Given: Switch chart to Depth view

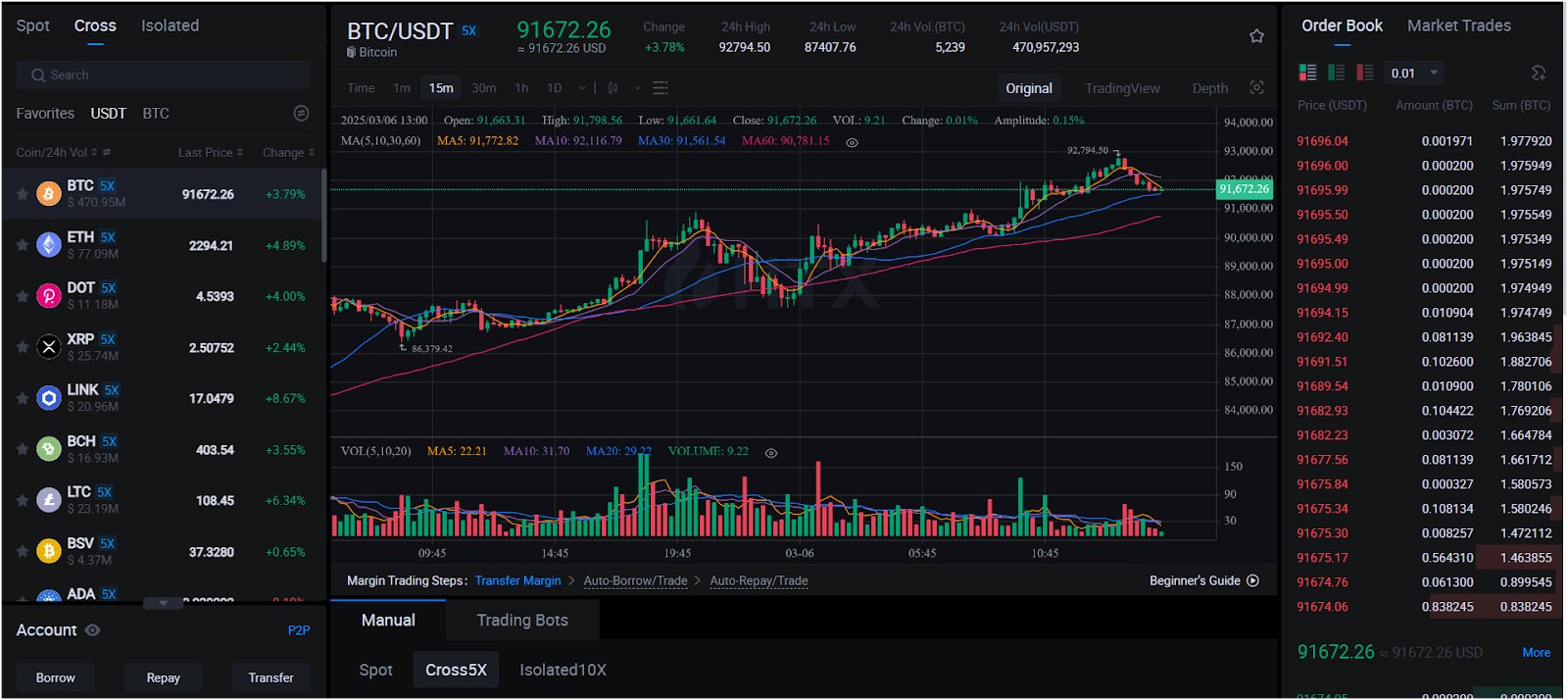Looking at the screenshot, I should (x=1209, y=88).
